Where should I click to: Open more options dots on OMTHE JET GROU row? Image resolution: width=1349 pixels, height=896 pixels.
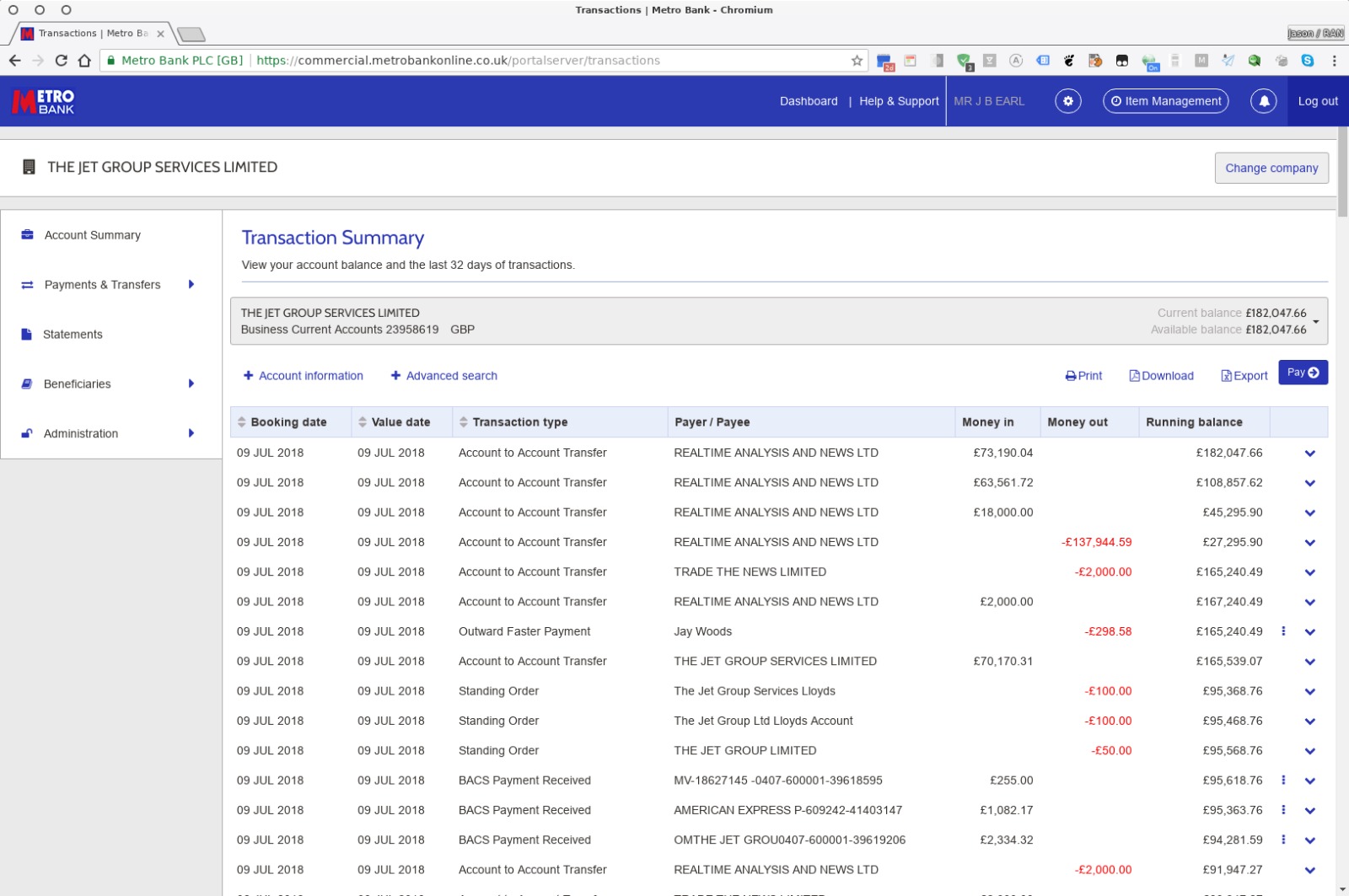(1283, 840)
